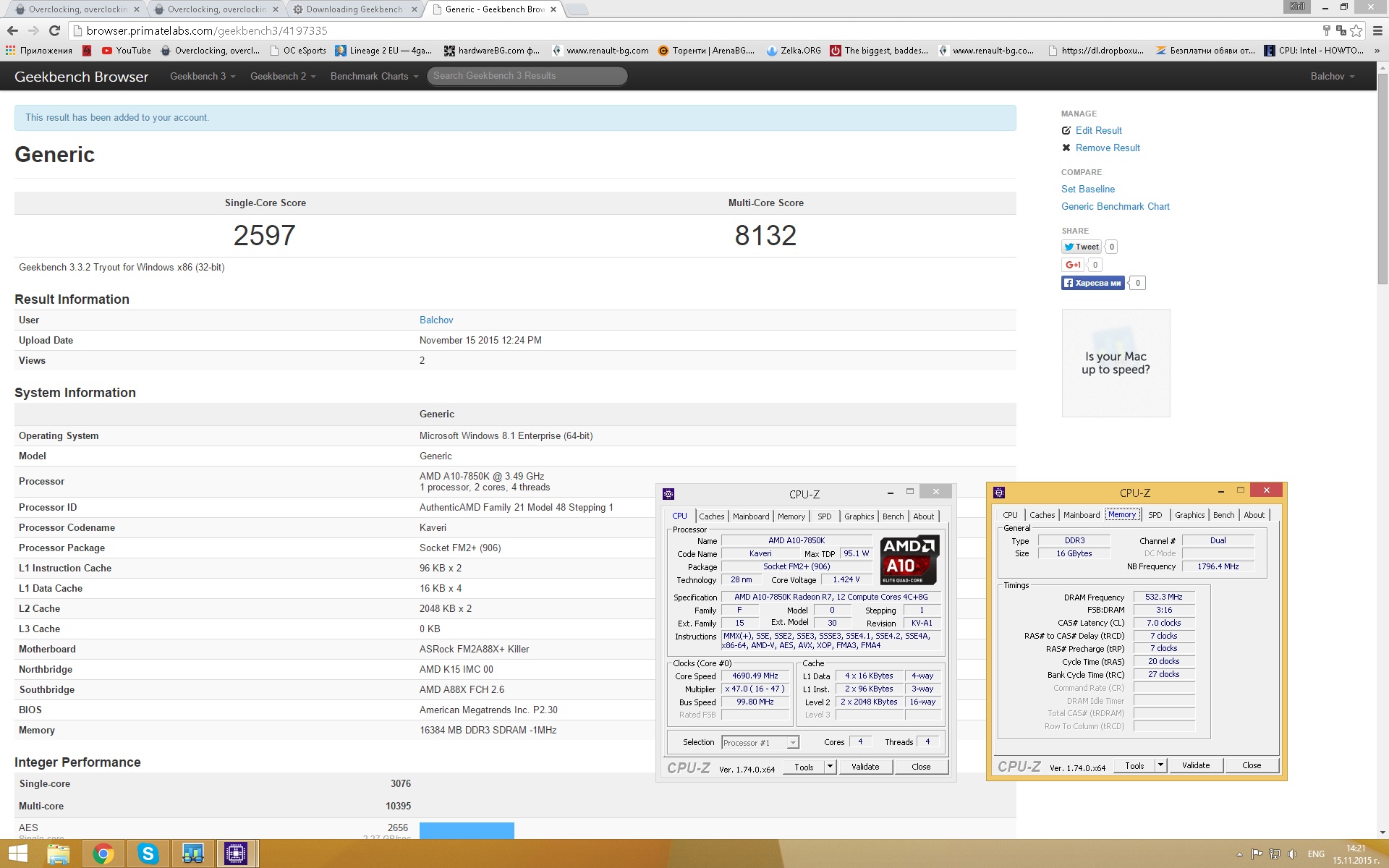Open the Приложения apps shortcut
The width and height of the screenshot is (1389, 868).
[x=39, y=51]
